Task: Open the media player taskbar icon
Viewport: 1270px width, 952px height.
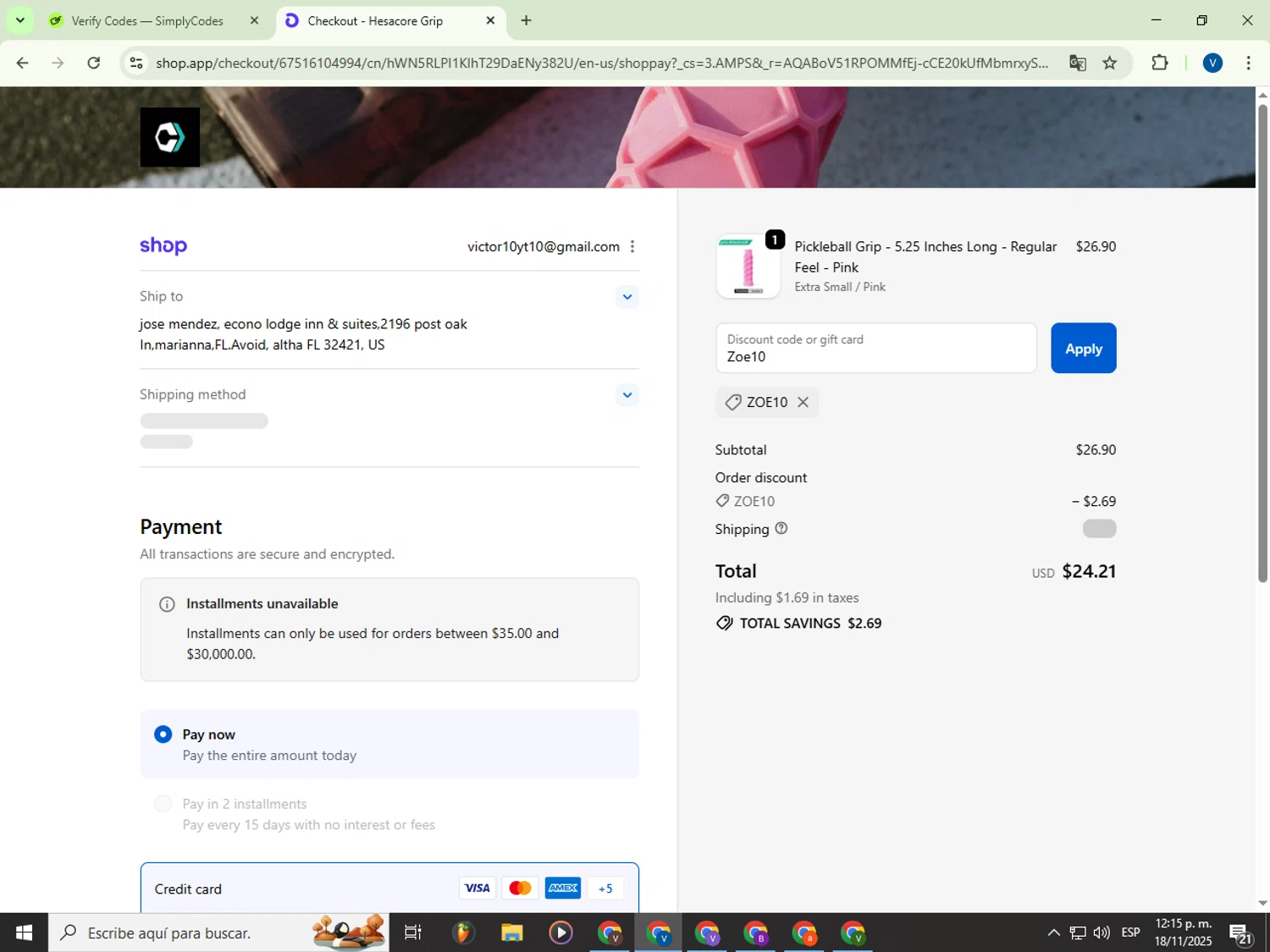Action: [560, 933]
